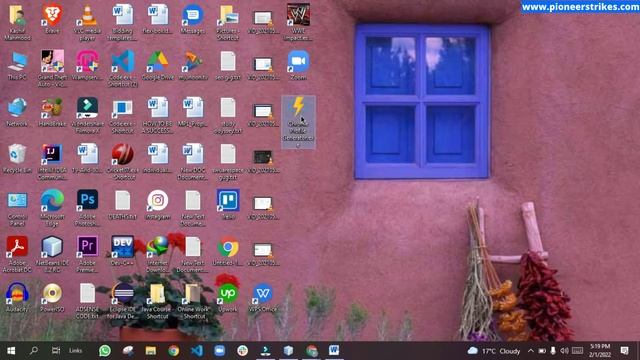
Task: Open taskbar Search
Action: 34,351
